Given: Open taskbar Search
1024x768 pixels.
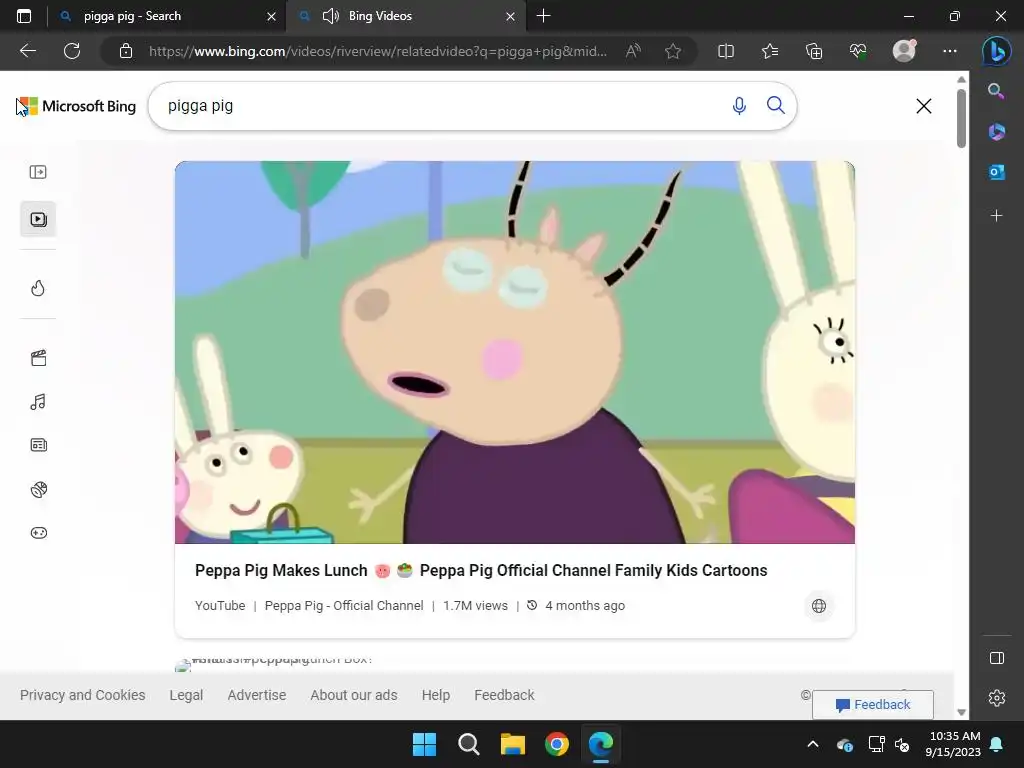Looking at the screenshot, I should coord(468,744).
